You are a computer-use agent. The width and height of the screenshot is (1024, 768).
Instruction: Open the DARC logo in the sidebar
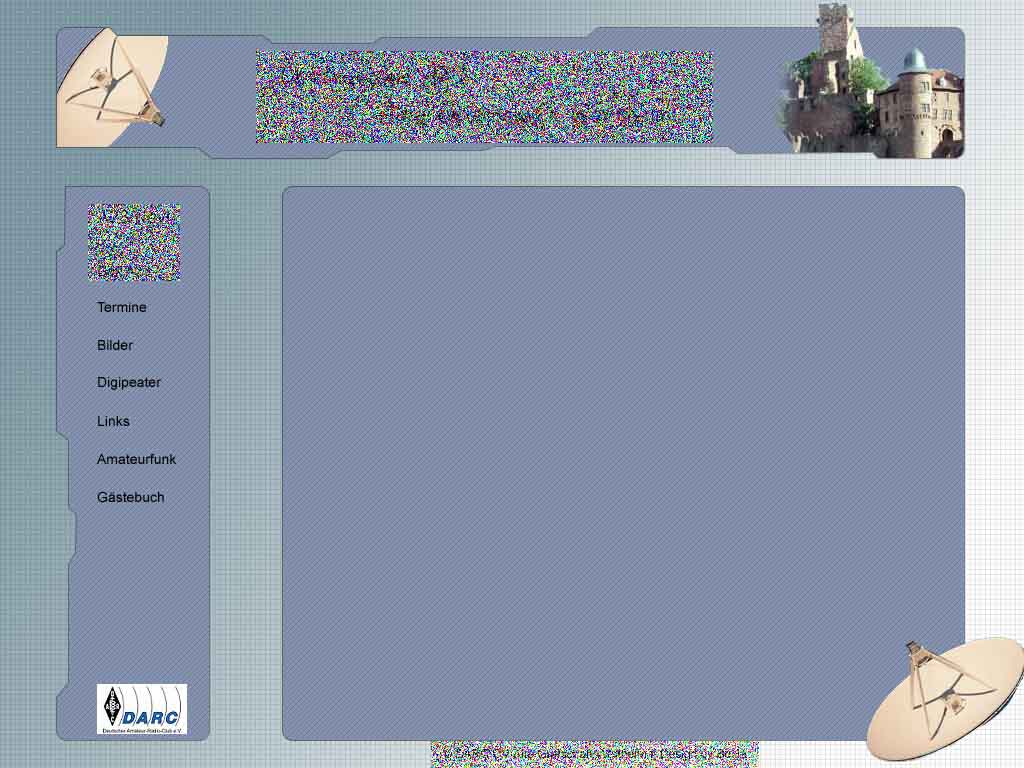pos(142,708)
